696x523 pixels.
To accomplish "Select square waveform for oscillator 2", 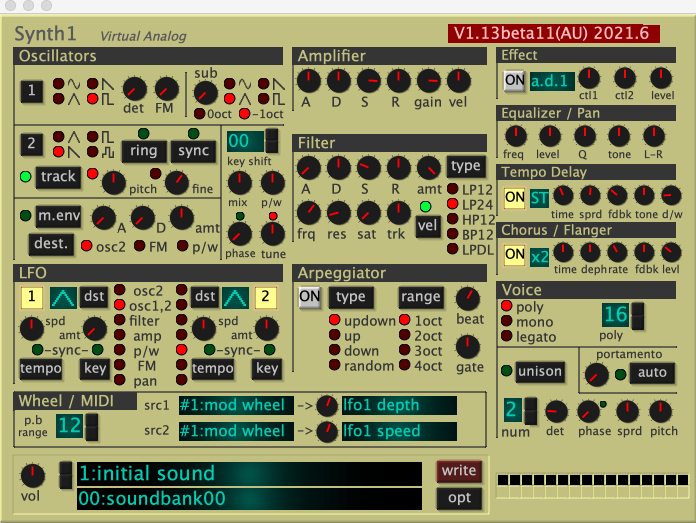I will 92,136.
